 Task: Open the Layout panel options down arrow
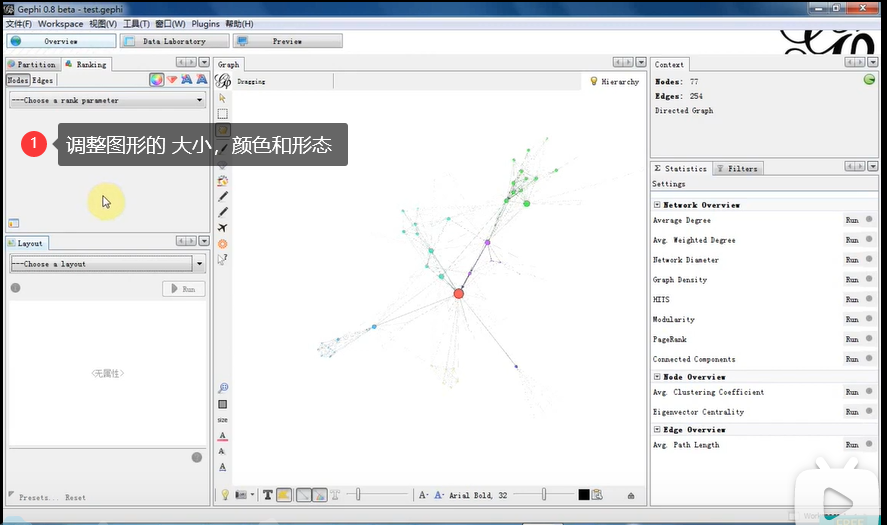pyautogui.click(x=204, y=241)
